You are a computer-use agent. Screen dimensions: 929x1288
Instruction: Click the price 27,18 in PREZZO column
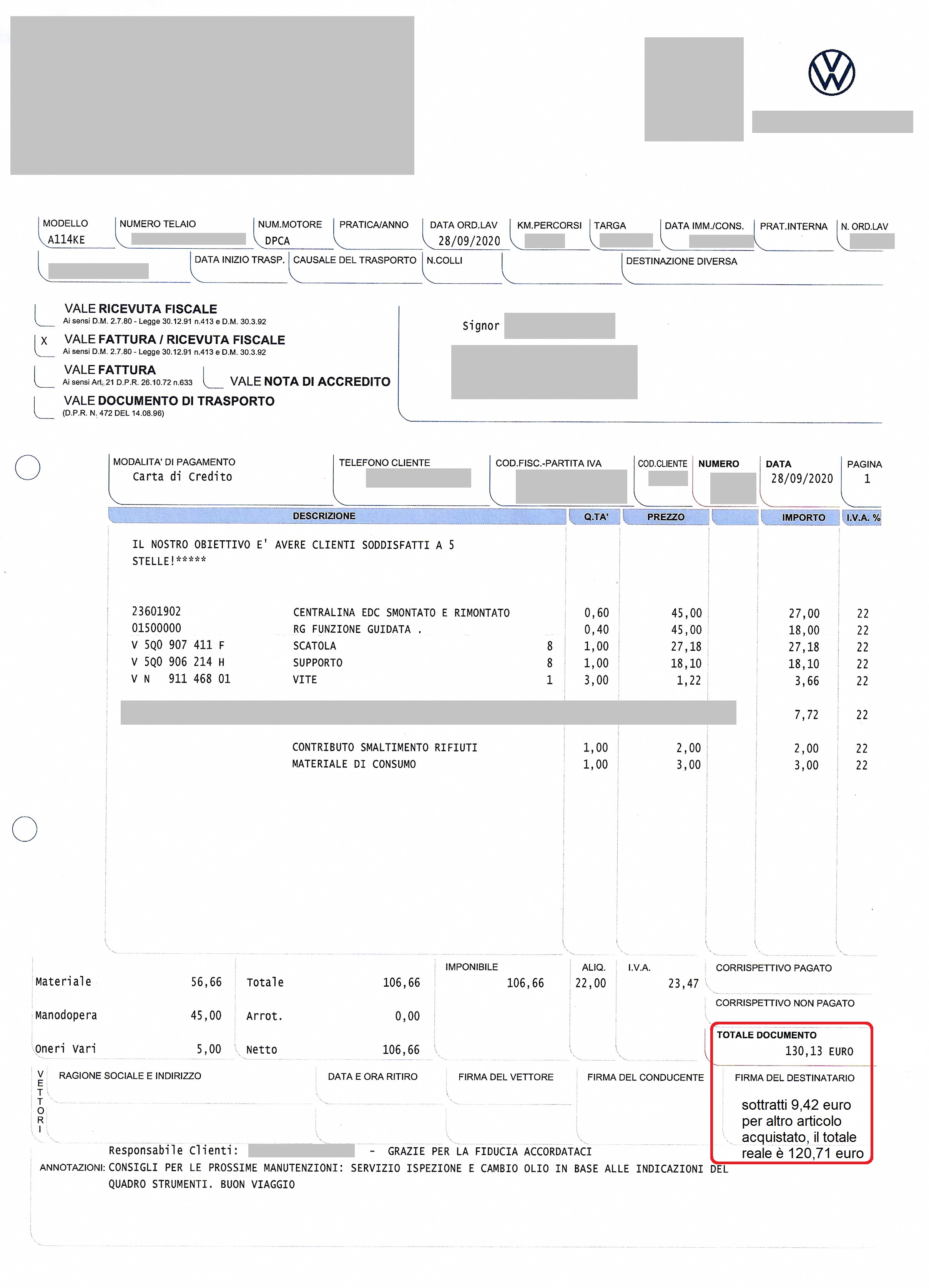coord(686,647)
